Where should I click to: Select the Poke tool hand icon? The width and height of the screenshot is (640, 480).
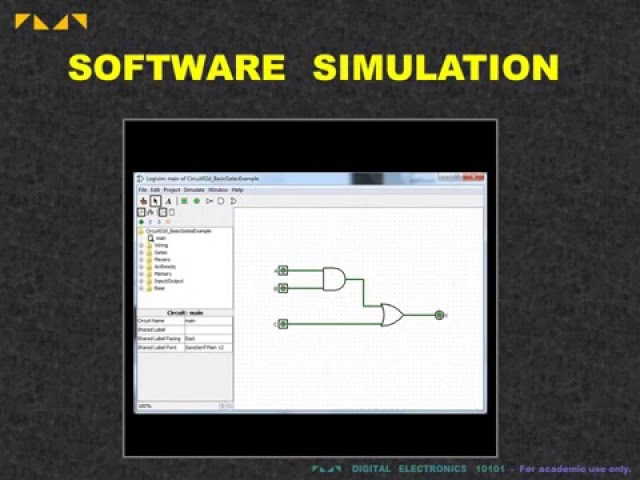coord(143,201)
